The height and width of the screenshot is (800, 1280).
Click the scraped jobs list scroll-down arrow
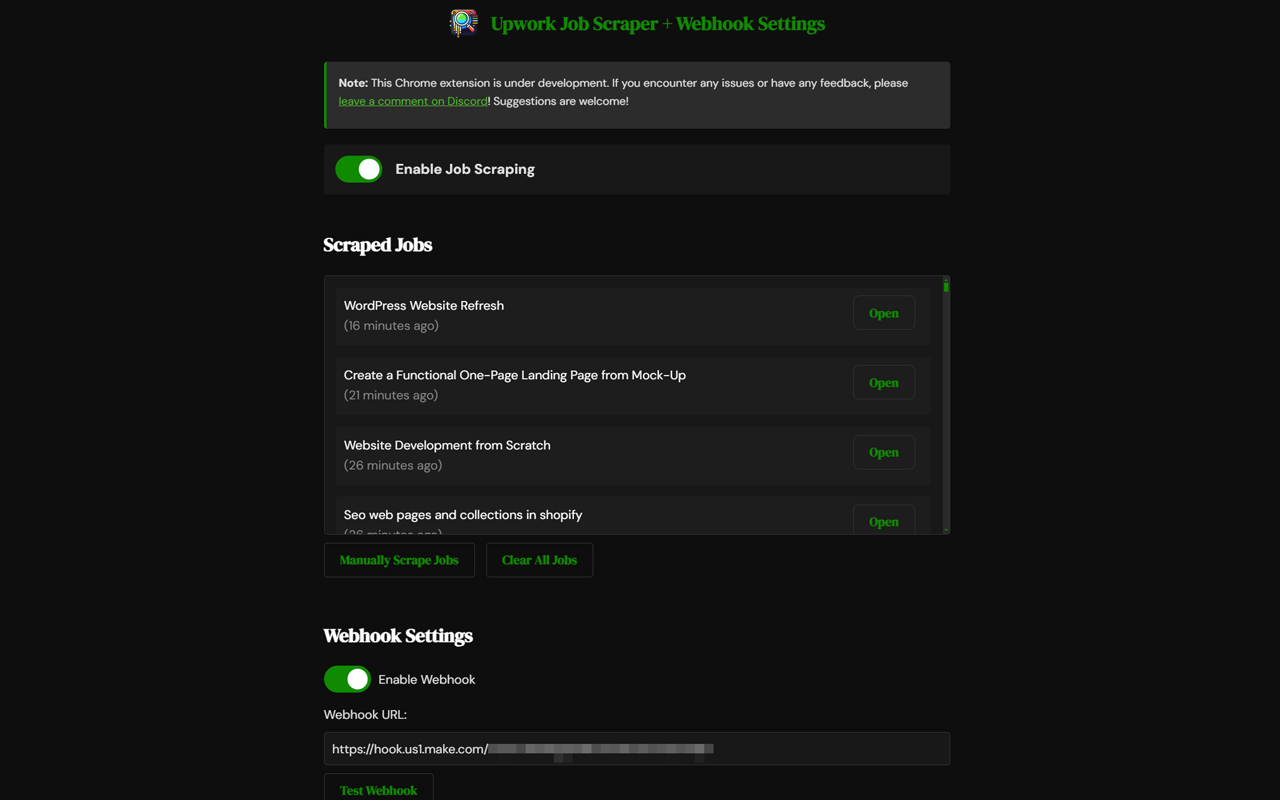point(946,530)
